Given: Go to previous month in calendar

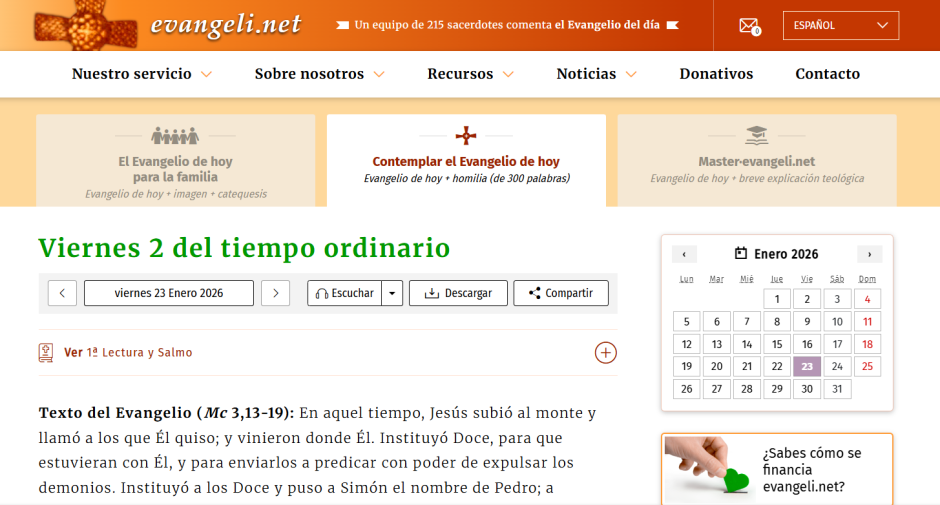Looking at the screenshot, I should click(x=684, y=254).
